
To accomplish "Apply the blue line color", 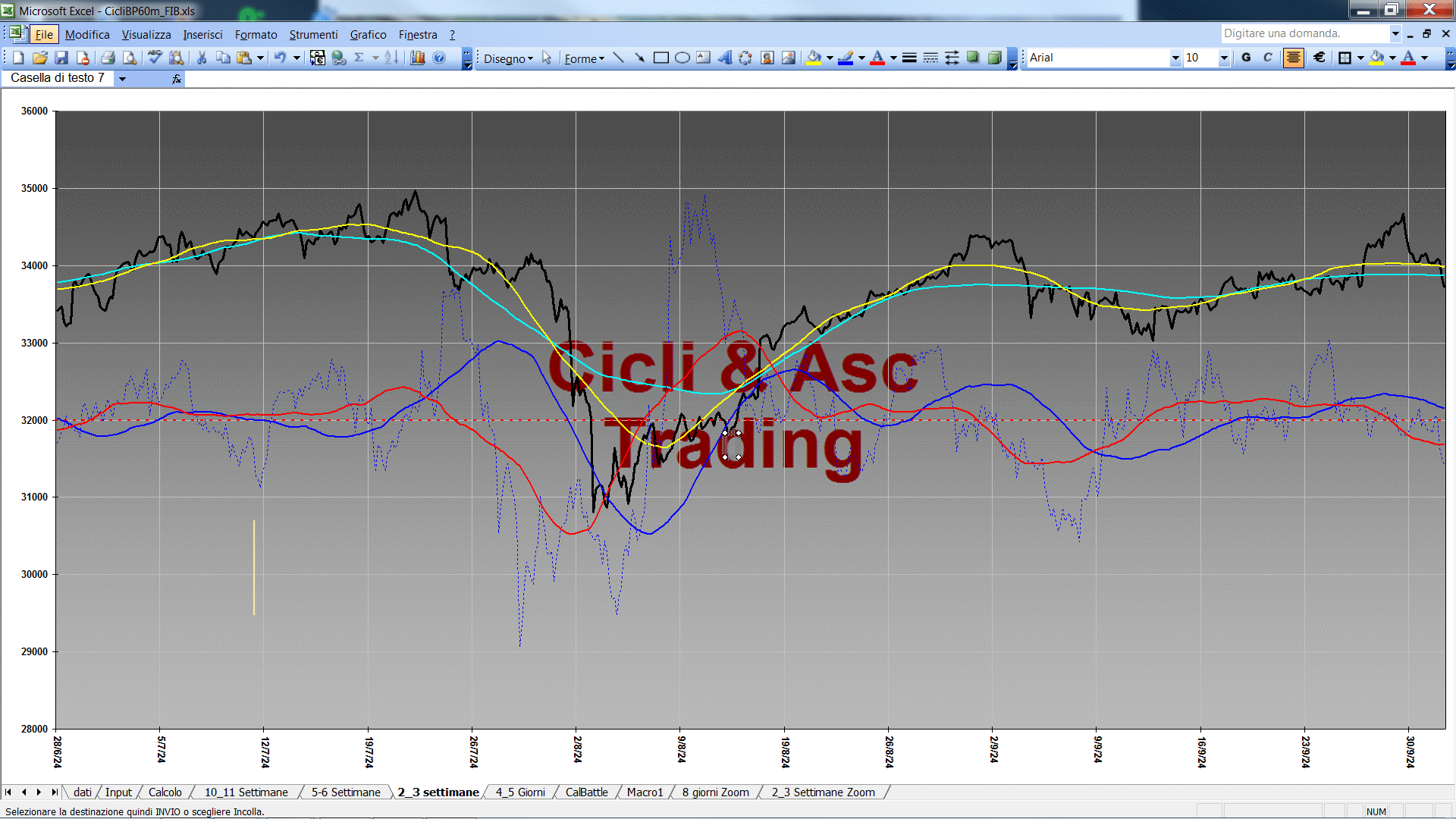I will coord(846,58).
